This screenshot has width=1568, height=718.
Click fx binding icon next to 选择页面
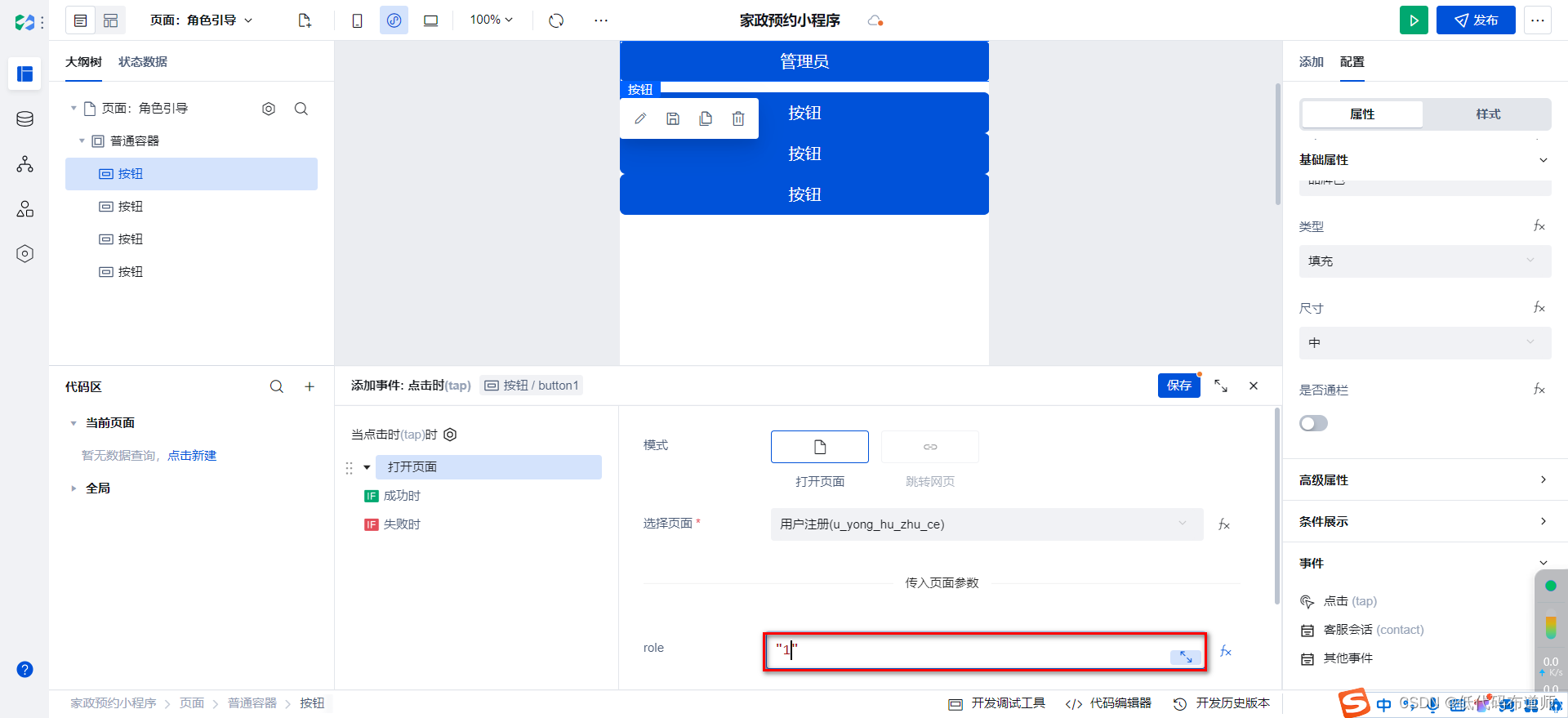click(1224, 524)
